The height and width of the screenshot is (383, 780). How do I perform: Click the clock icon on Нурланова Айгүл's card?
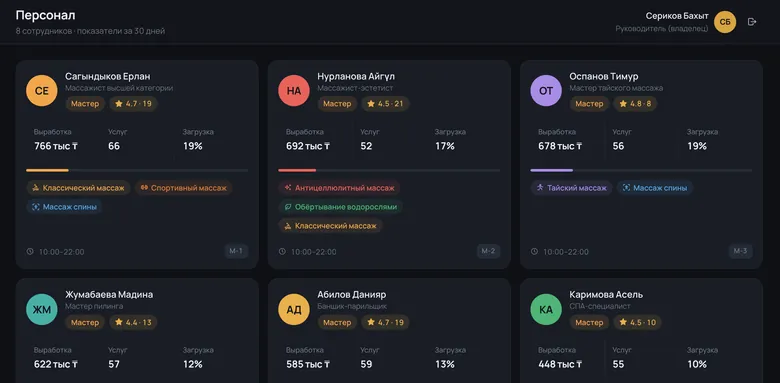point(282,252)
